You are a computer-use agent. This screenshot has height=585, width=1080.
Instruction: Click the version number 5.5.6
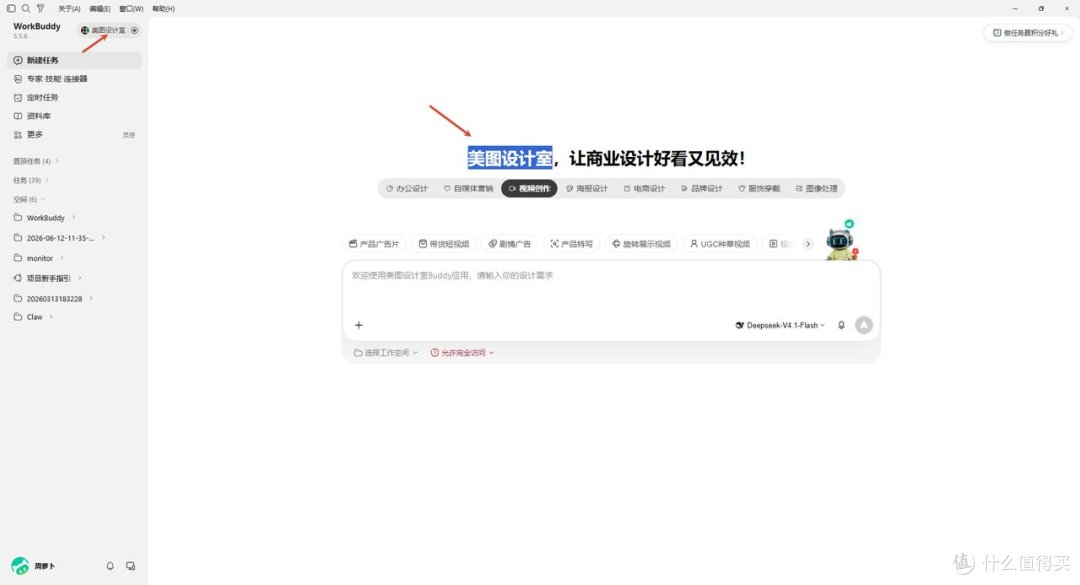click(21, 37)
